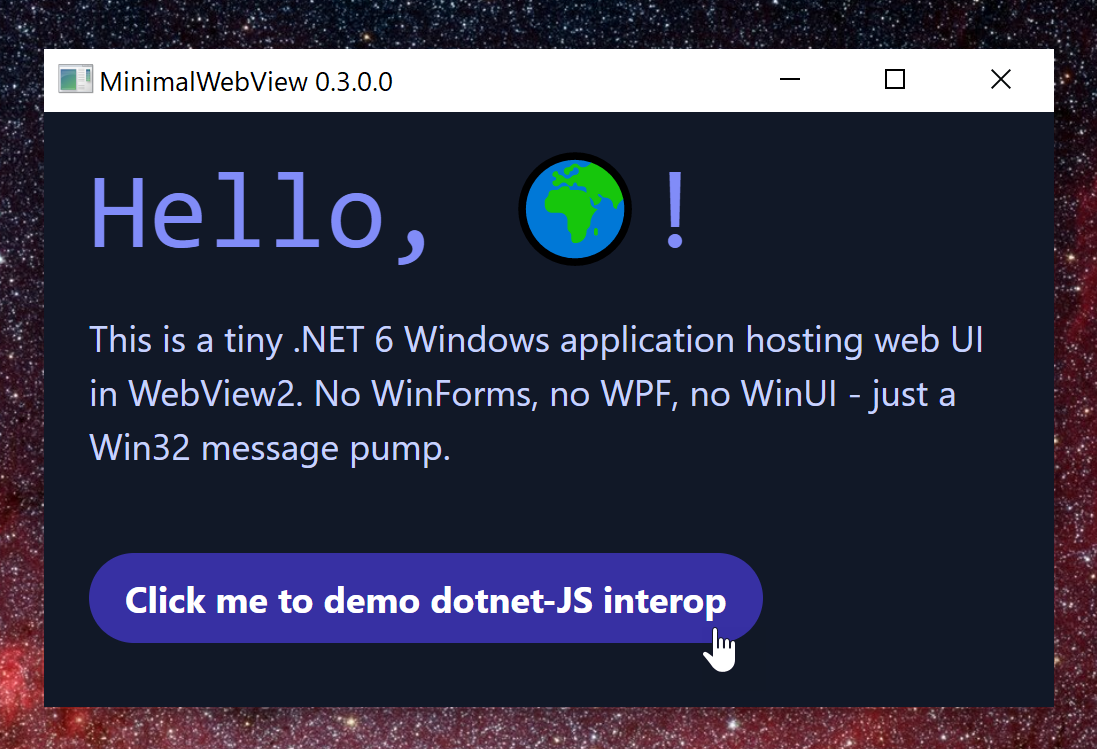This screenshot has height=749, width=1097.
Task: Click the MinimalWebView application icon in title bar
Action: click(75, 79)
